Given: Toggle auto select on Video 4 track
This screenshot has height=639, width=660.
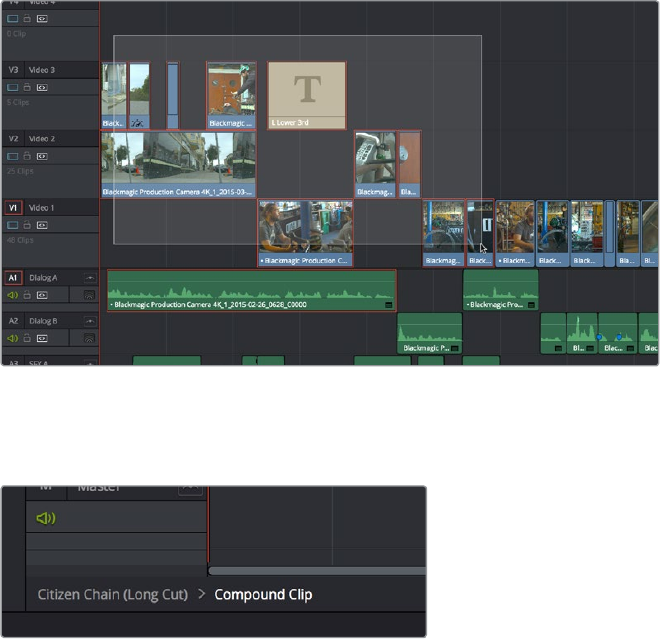Looking at the screenshot, I should pyautogui.click(x=42, y=19).
